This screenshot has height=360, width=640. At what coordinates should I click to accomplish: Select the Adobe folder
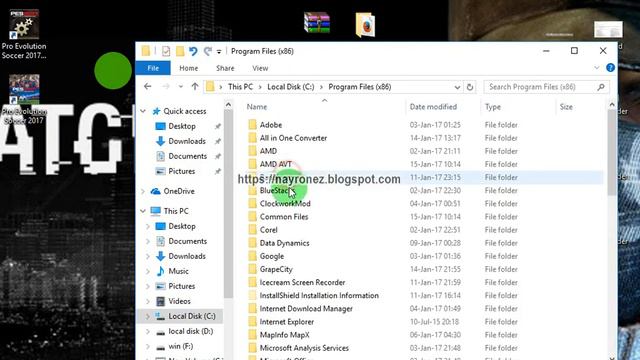(271, 125)
